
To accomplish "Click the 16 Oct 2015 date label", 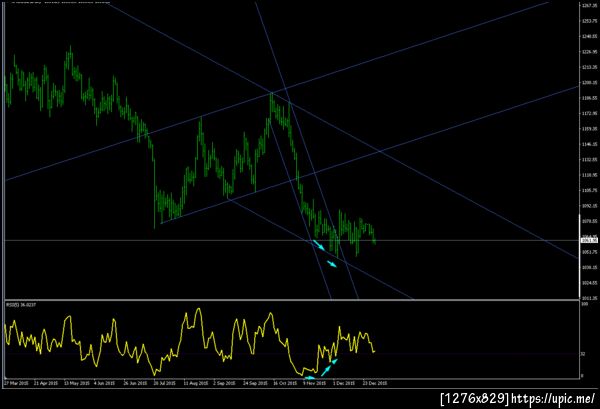I will point(285,383).
